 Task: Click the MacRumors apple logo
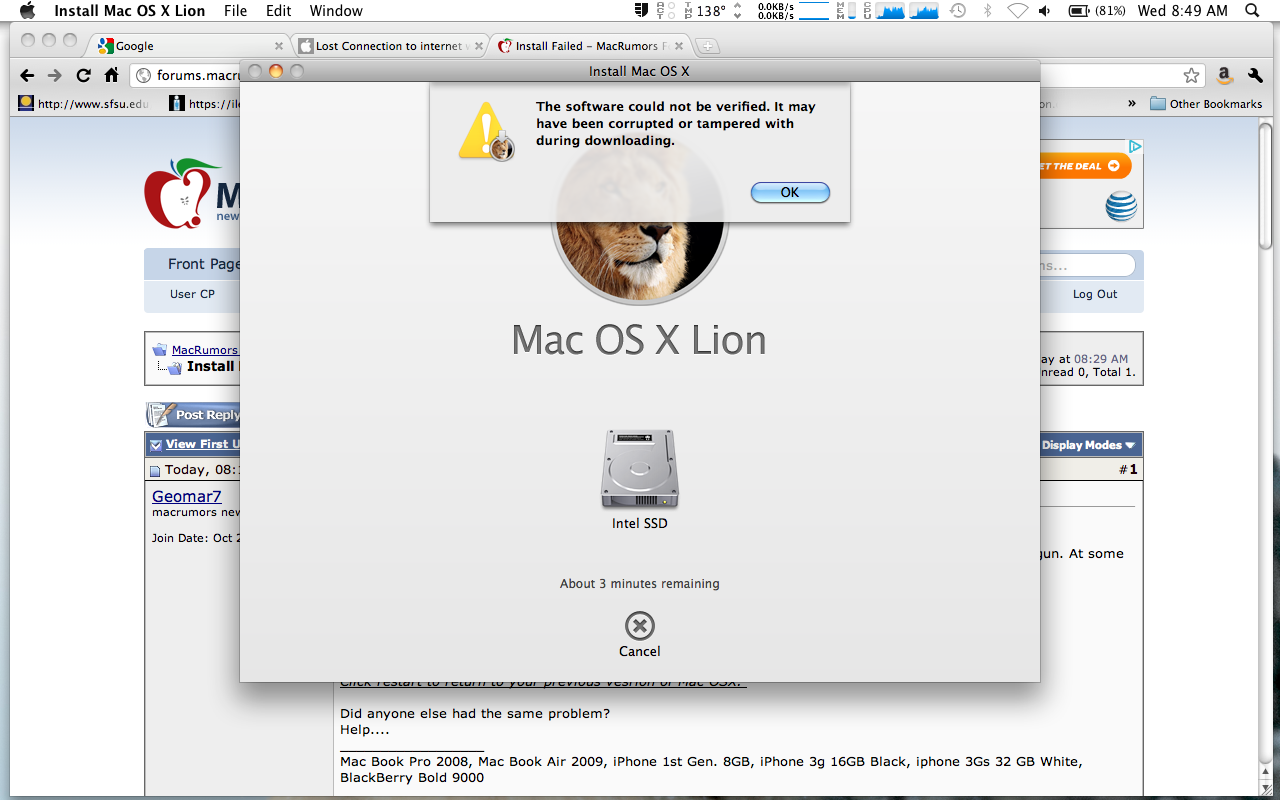click(x=182, y=194)
